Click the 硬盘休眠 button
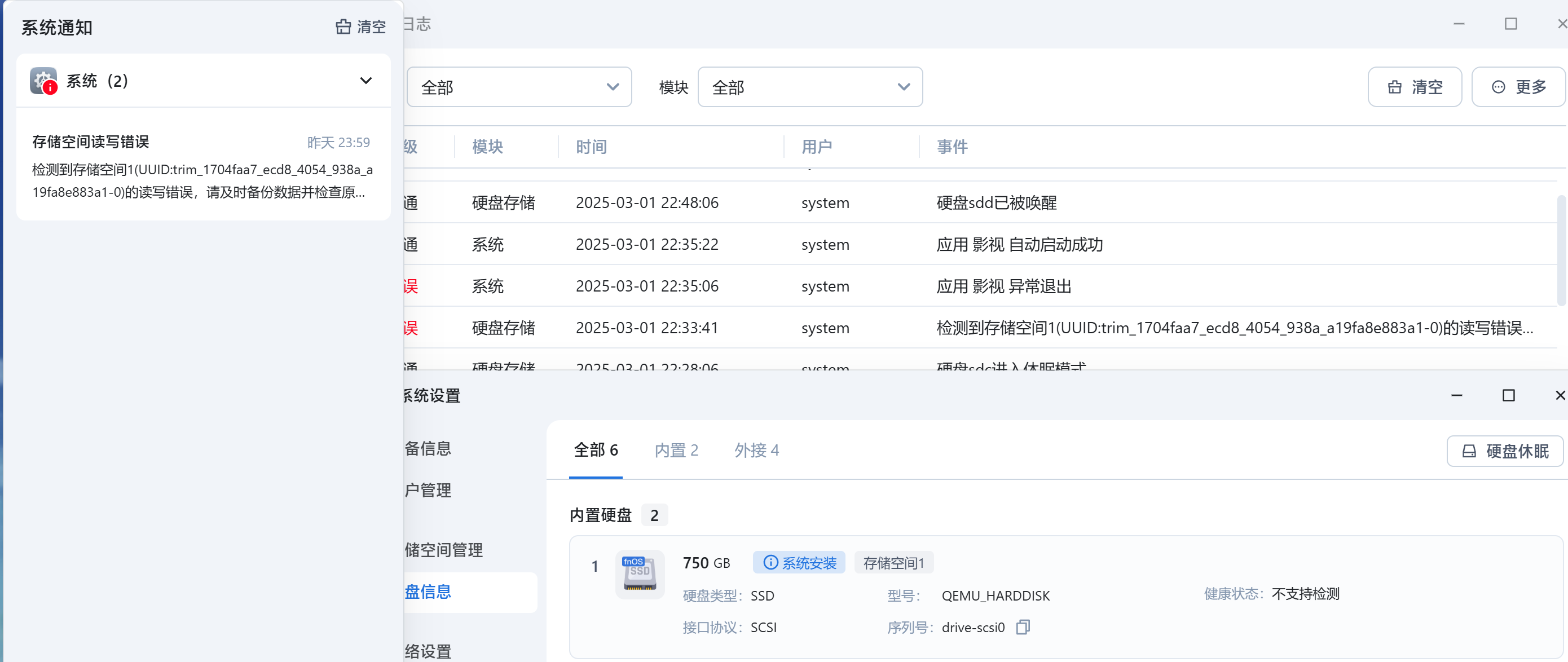 click(x=1505, y=451)
